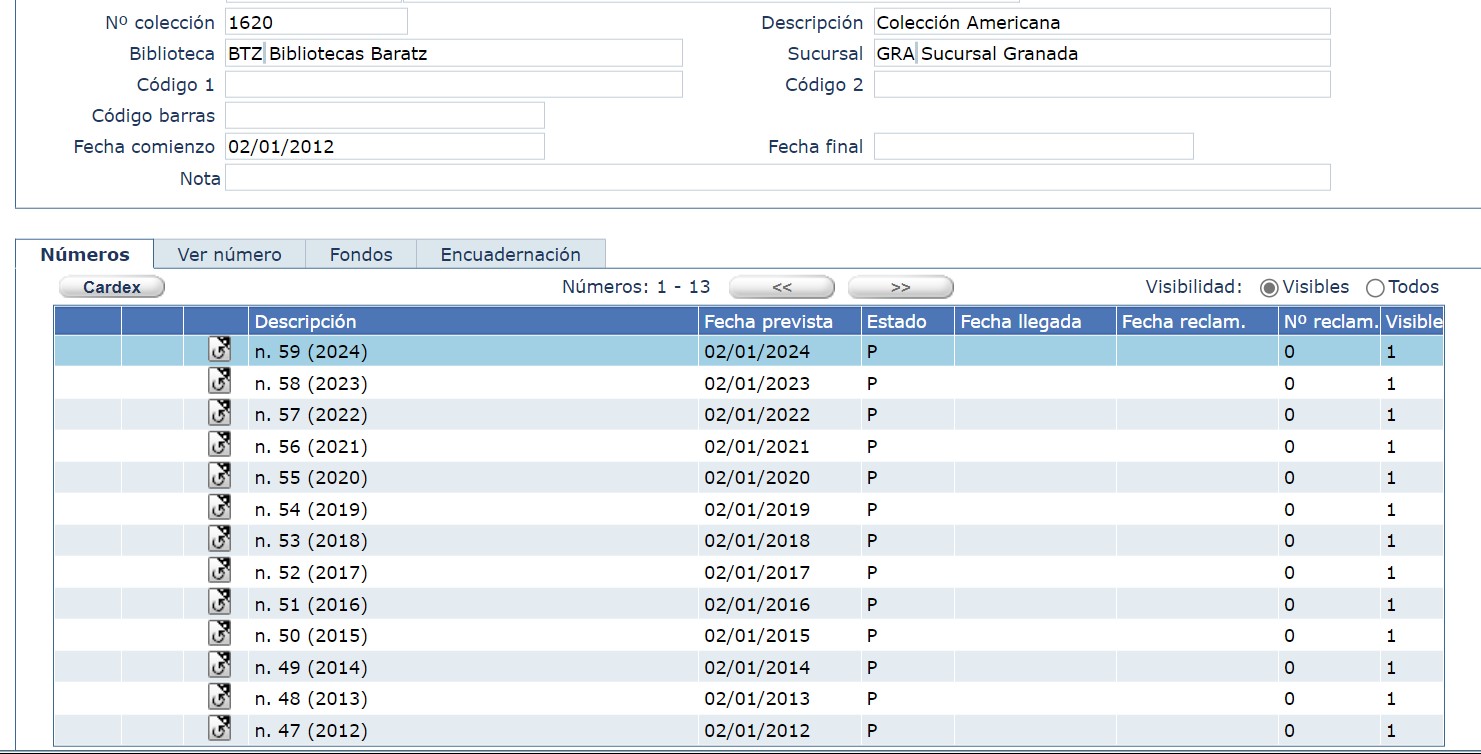Select the Todos visibility radio button
The image size is (1481, 754).
pos(1375,288)
